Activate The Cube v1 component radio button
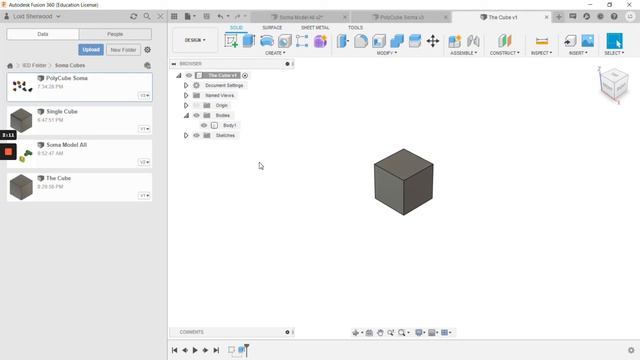 [245, 76]
